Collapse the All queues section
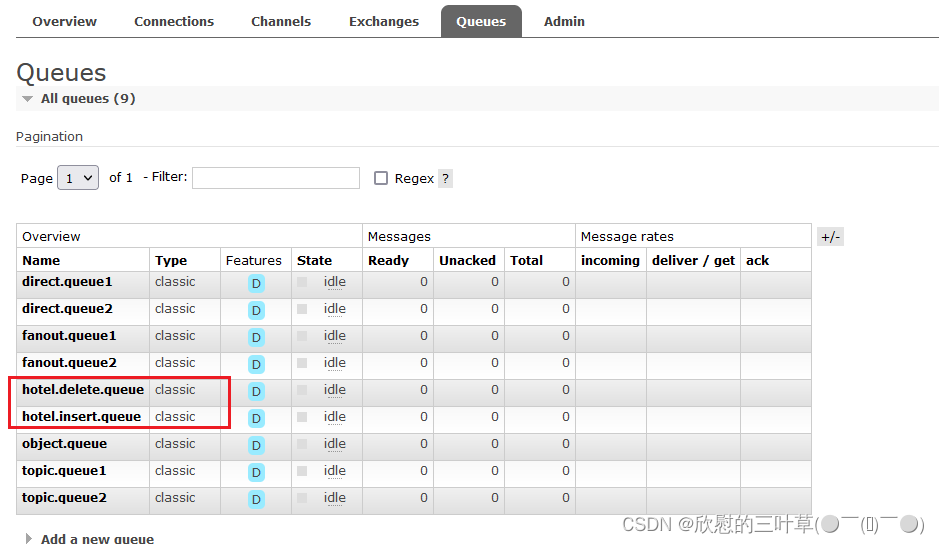The height and width of the screenshot is (544, 939). pos(87,98)
